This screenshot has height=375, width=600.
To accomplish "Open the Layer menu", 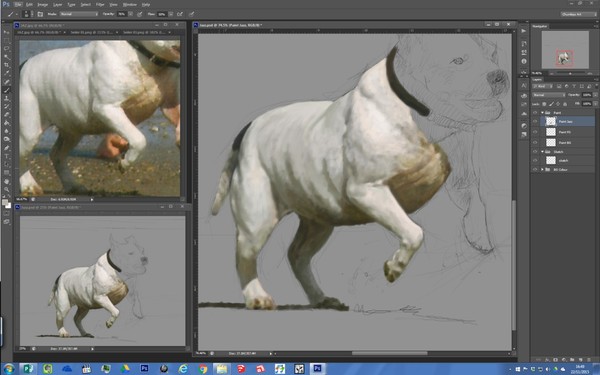I will (57, 5).
